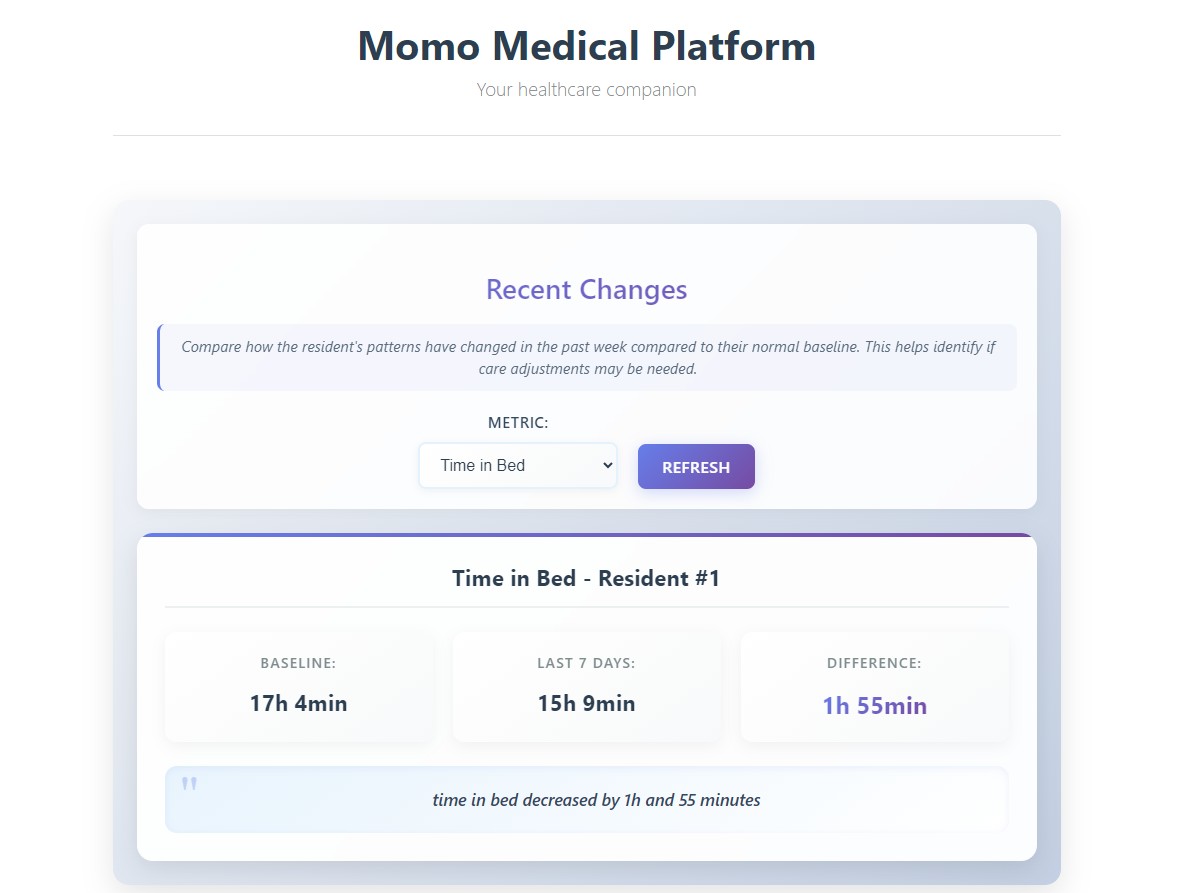
Task: Click the DIFFERENCE label
Action: point(874,663)
